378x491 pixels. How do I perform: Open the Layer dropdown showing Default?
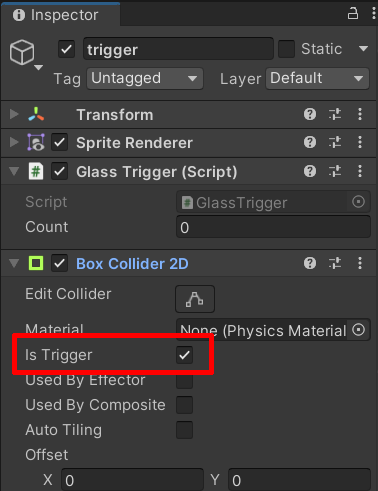317,79
